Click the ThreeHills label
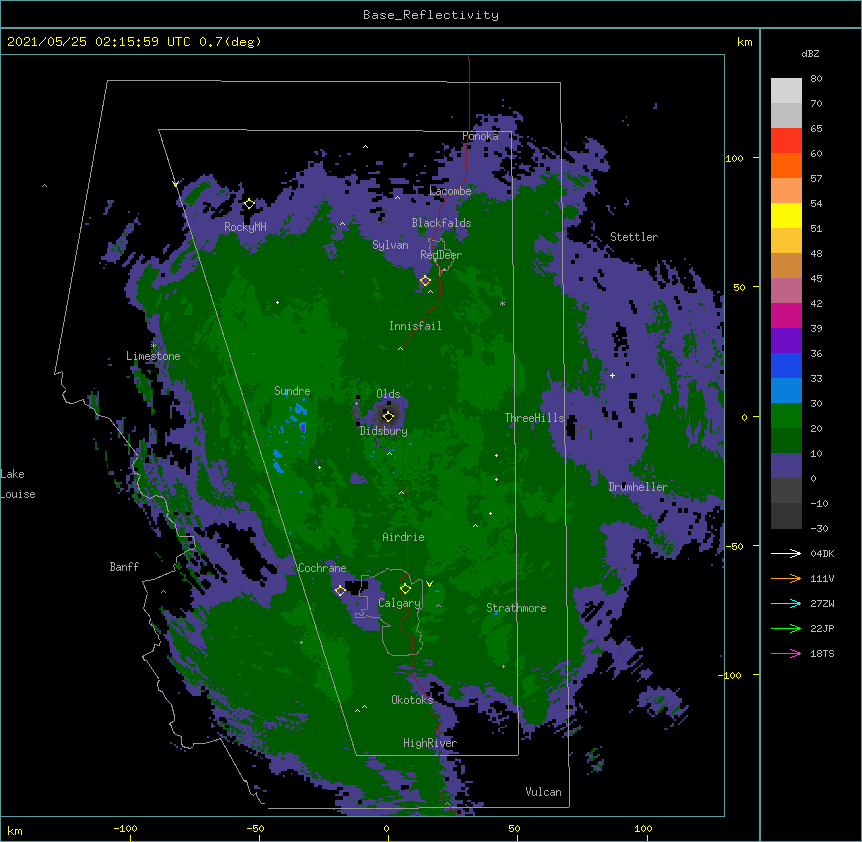Image resolution: width=862 pixels, height=842 pixels. [534, 418]
